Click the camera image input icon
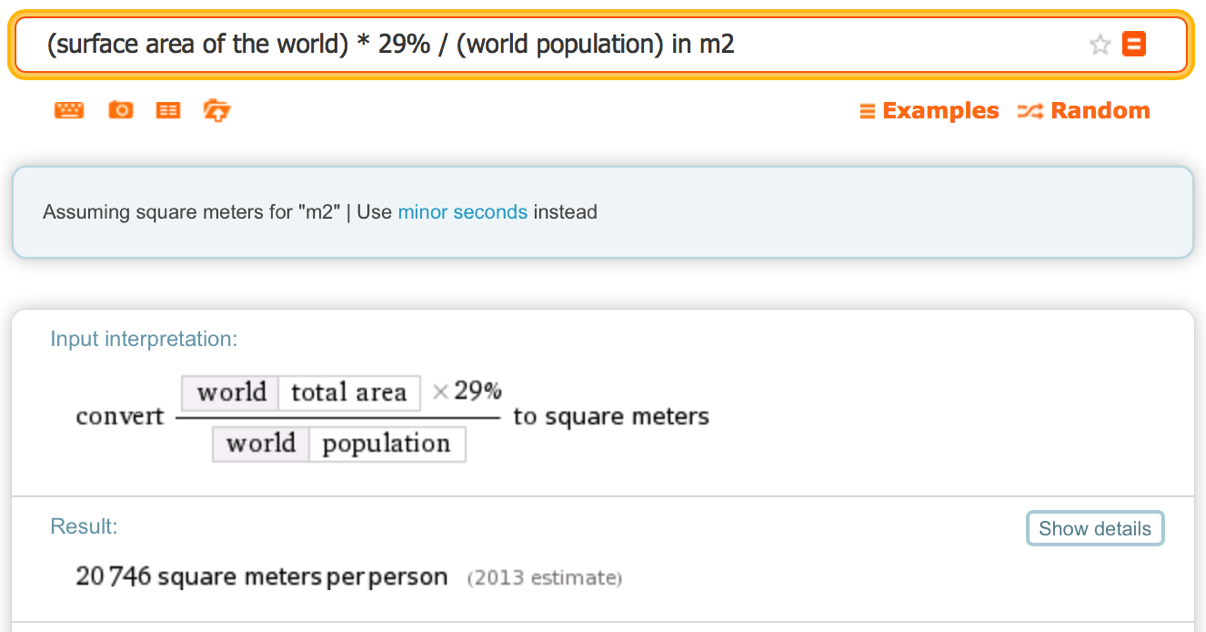1206x632 pixels. [121, 110]
